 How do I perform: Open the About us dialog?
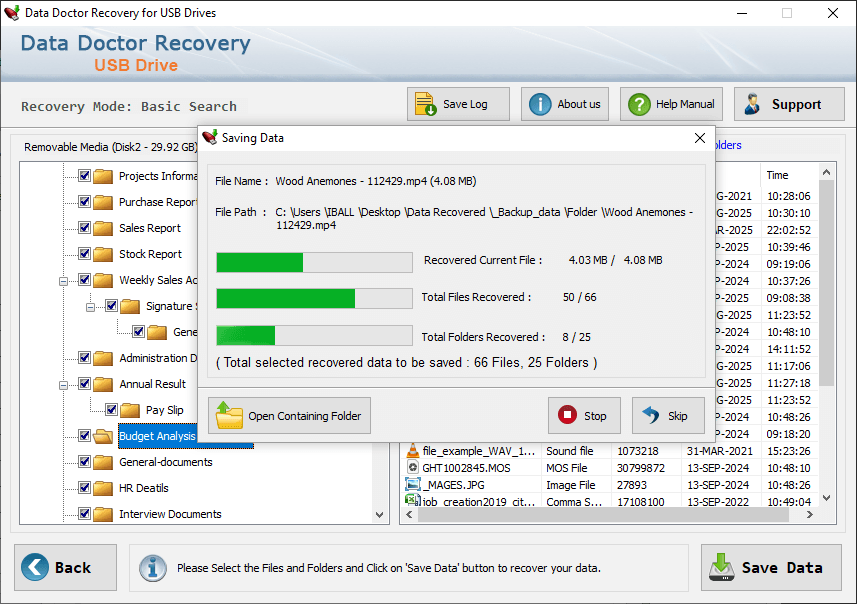tap(565, 104)
